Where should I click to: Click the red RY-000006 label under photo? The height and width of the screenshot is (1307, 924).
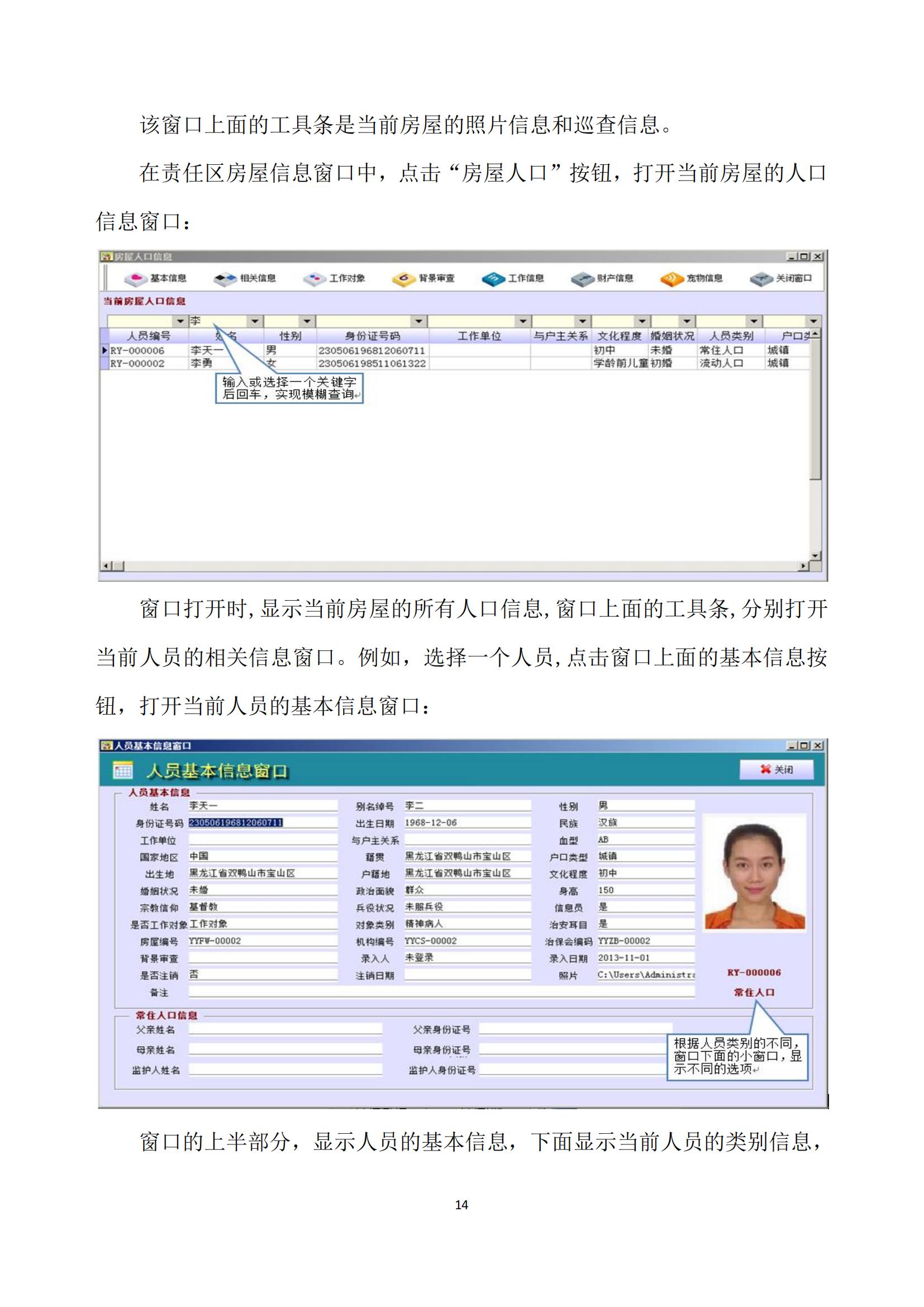coord(754,972)
